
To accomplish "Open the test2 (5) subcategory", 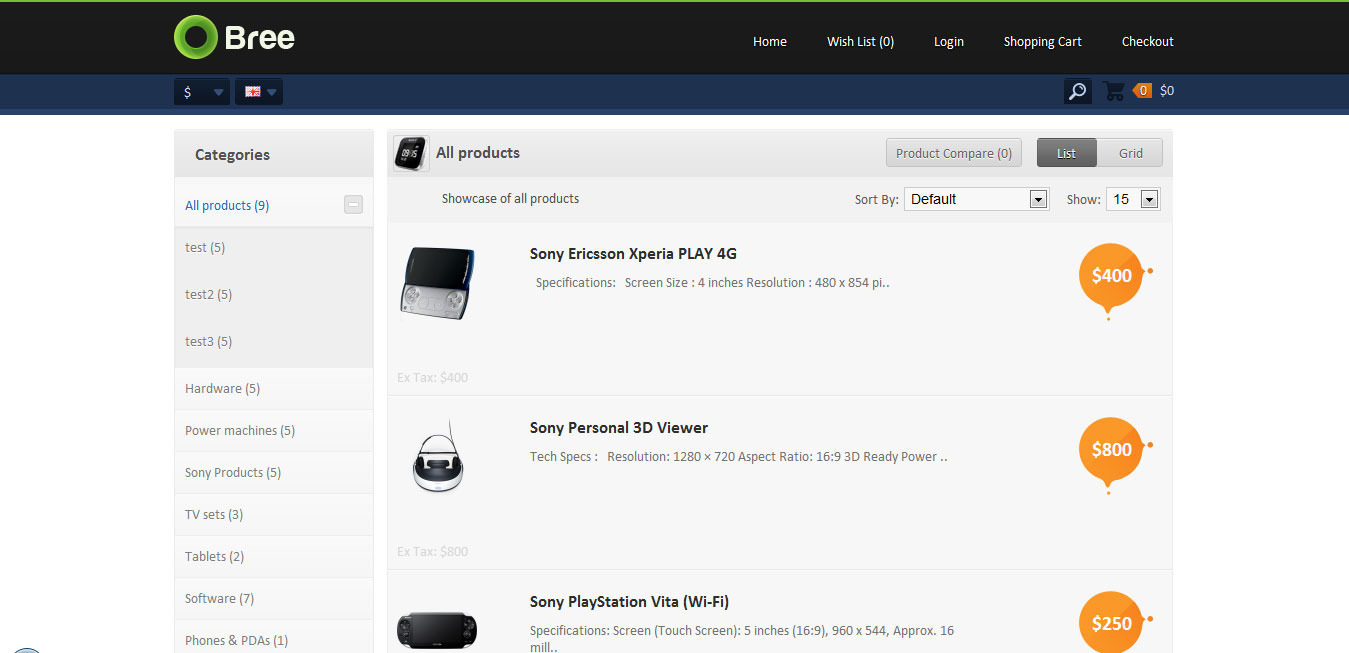I will click(x=208, y=295).
